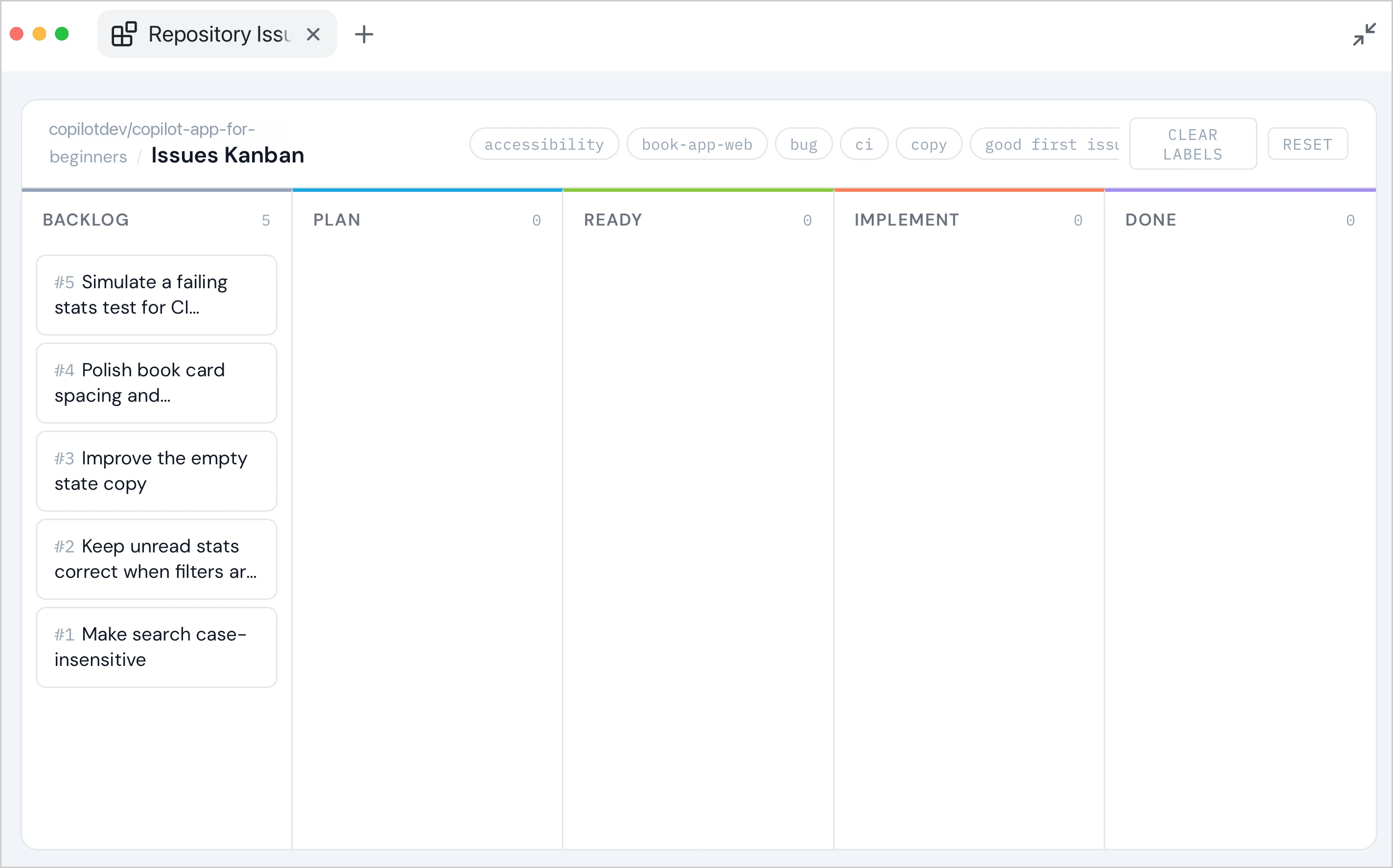Click the red close window button

pyautogui.click(x=17, y=34)
